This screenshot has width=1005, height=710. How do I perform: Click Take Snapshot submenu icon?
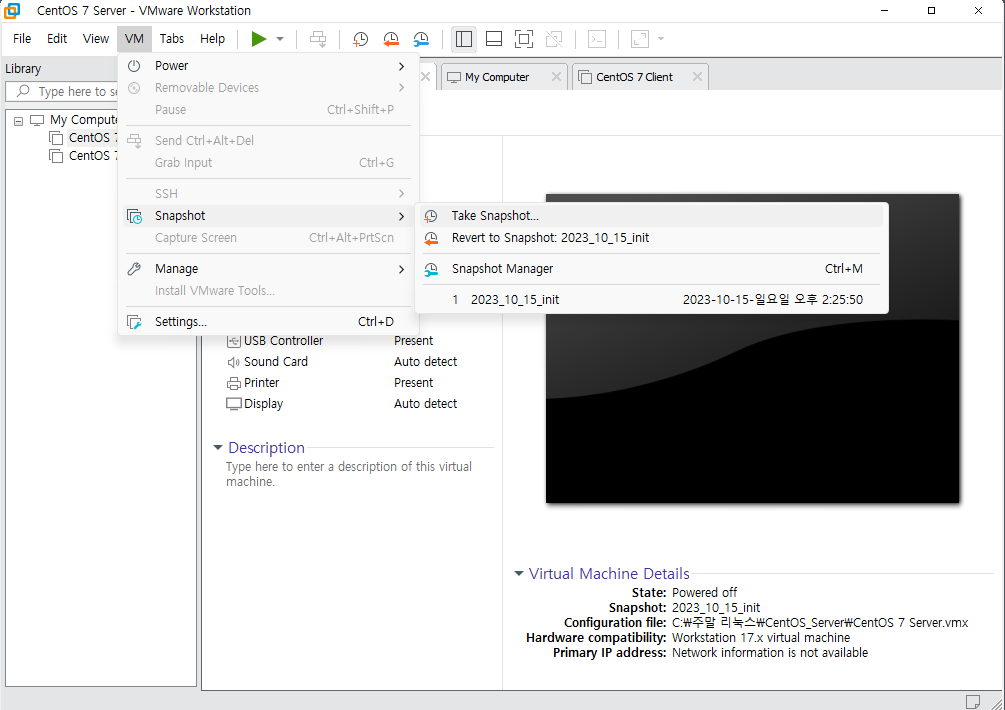click(431, 217)
